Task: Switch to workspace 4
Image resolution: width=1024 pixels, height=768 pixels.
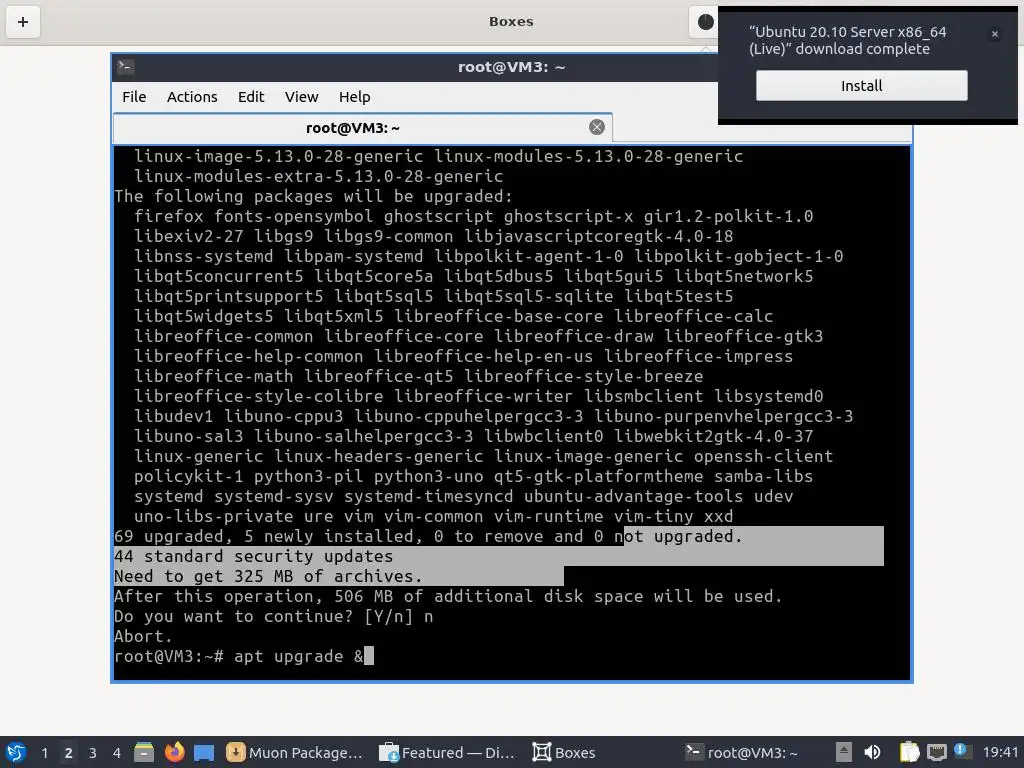Action: pos(117,752)
